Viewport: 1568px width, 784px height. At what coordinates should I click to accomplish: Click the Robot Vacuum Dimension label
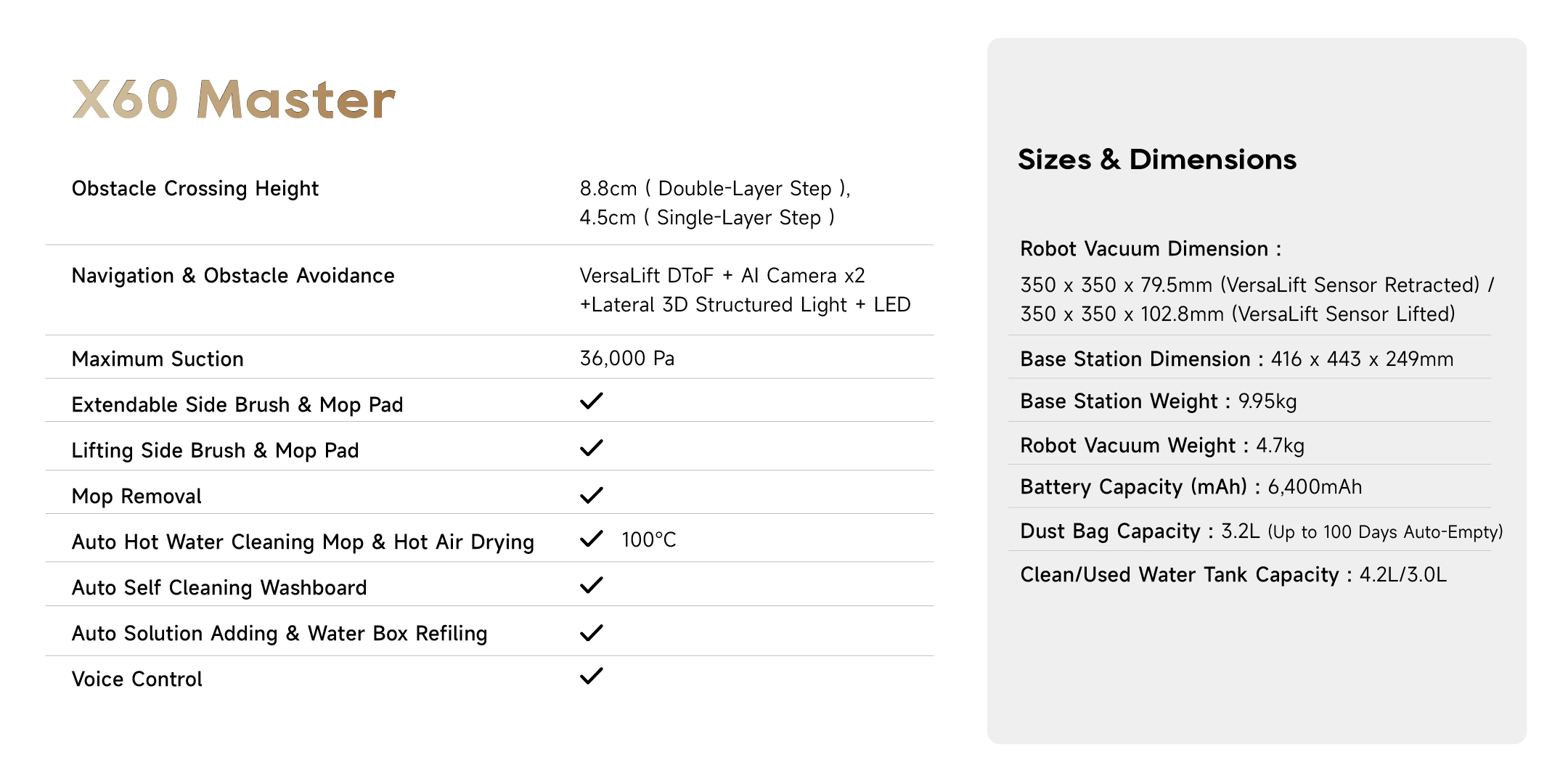pyautogui.click(x=1150, y=249)
